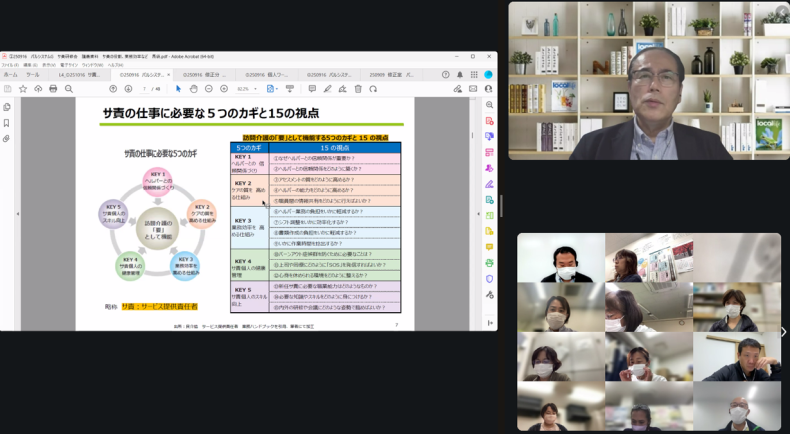790x434 pixels.
Task: Open the attachments paperclip panel
Action: coord(7,138)
